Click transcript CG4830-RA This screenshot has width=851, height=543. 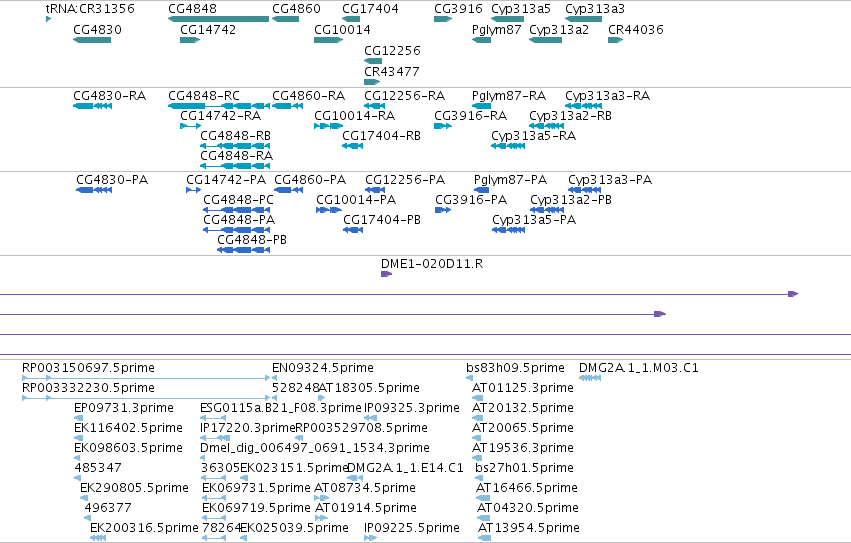tap(110, 96)
